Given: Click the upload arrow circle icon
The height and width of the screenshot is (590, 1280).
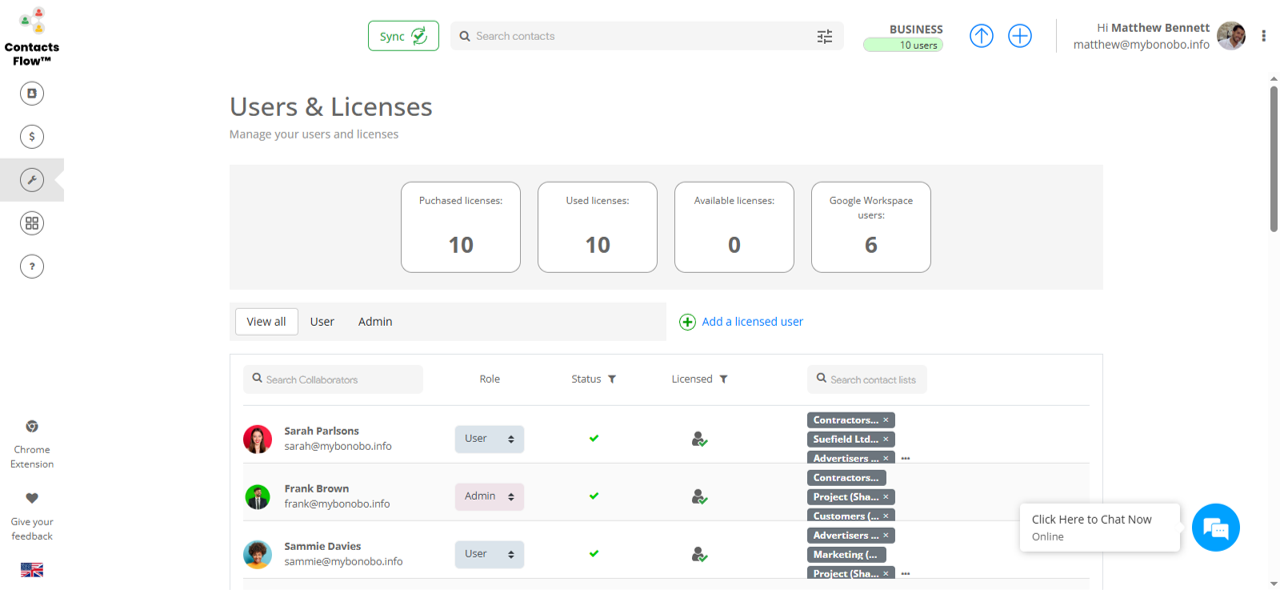Looking at the screenshot, I should (x=981, y=36).
